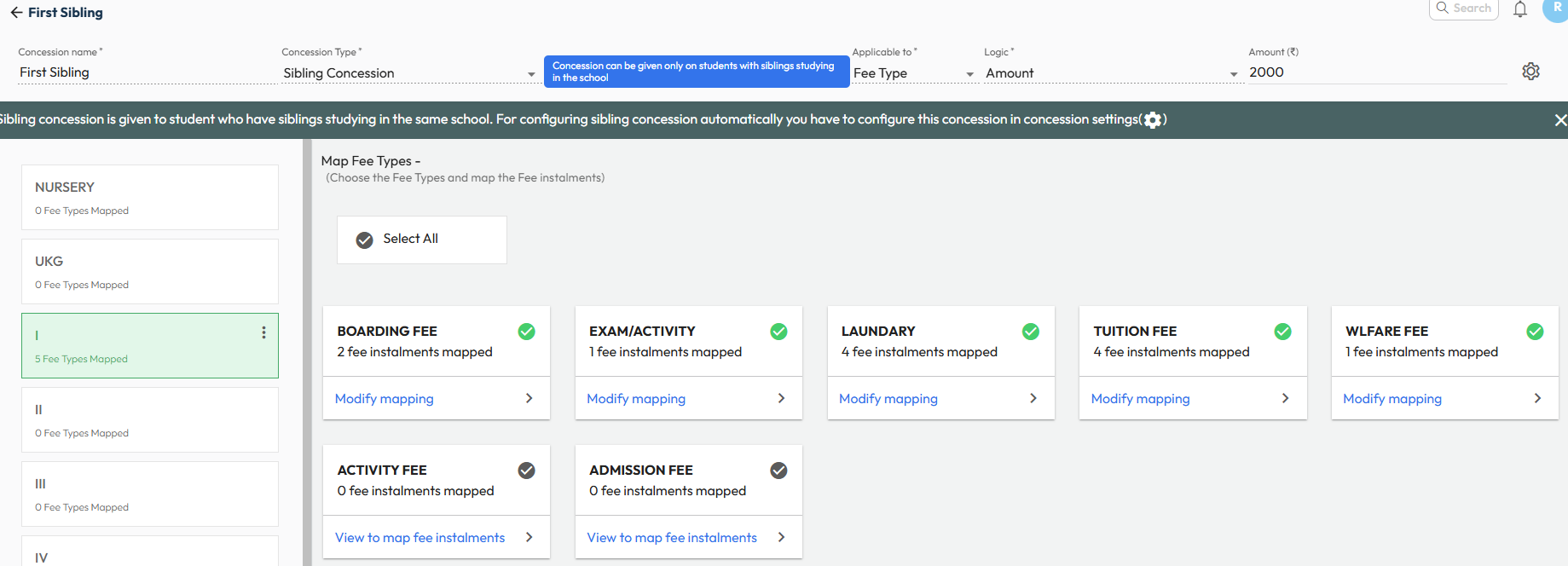Screen dimensions: 1568x566
Task: Click the Concession name input field
Action: [145, 72]
